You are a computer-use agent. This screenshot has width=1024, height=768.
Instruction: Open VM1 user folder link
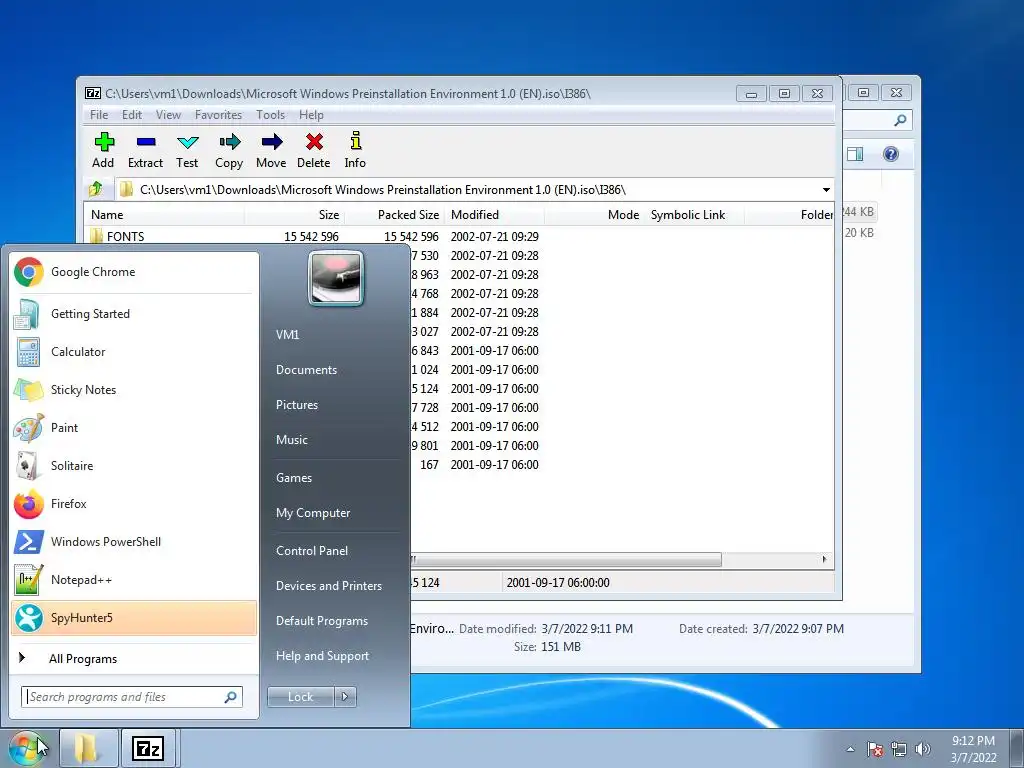coord(287,335)
